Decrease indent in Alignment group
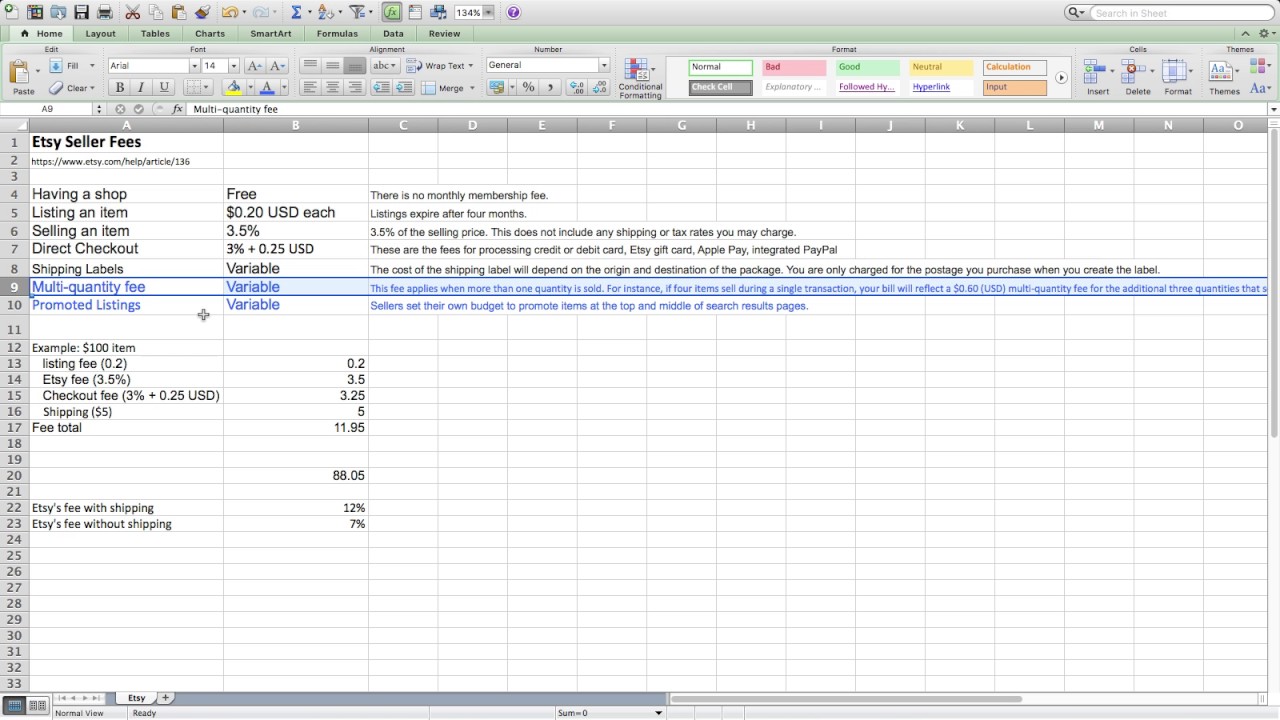Viewport: 1280px width, 720px height. click(x=381, y=88)
